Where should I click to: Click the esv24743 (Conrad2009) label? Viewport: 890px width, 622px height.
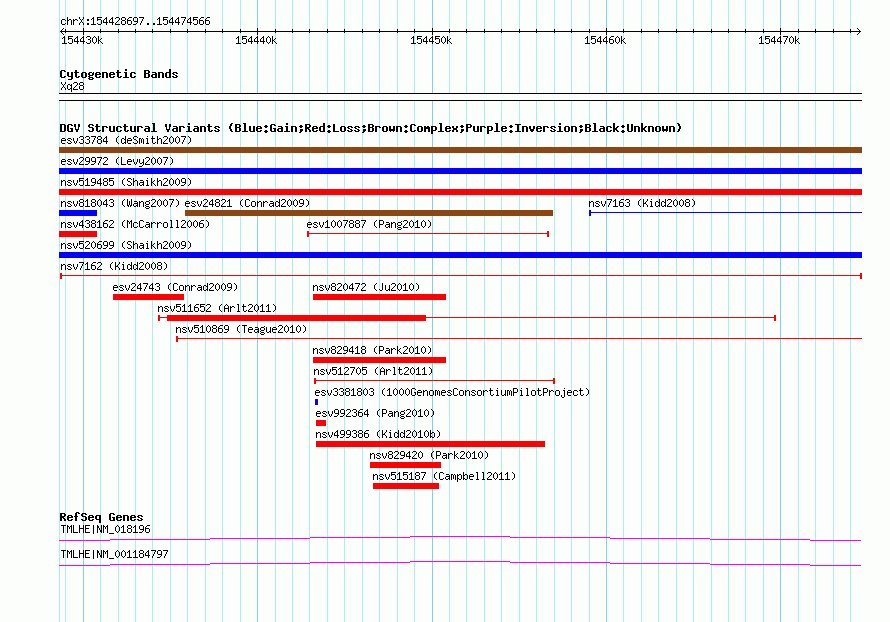pyautogui.click(x=175, y=287)
